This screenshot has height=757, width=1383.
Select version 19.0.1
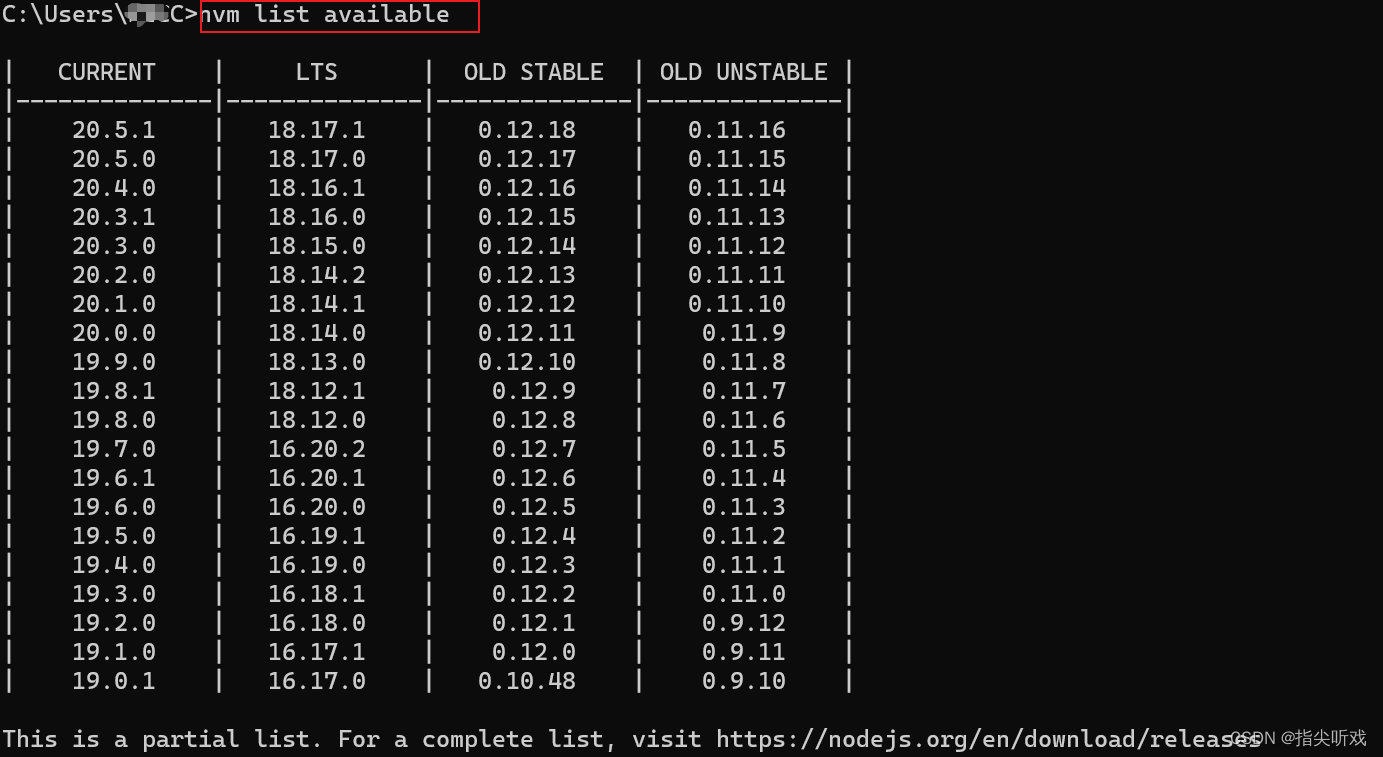click(x=114, y=682)
